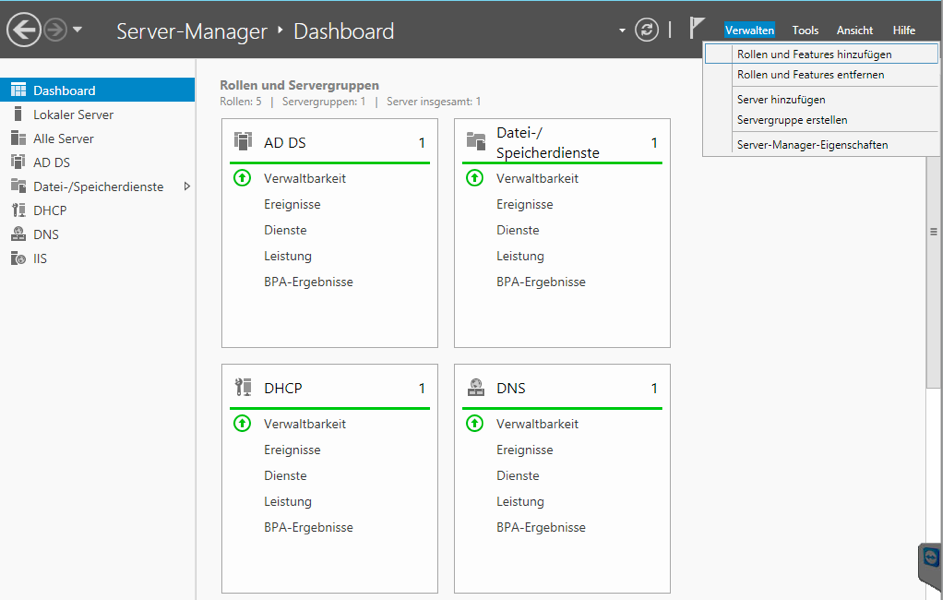Click DHCP icon in sidebar
Image resolution: width=943 pixels, height=600 pixels.
pyautogui.click(x=19, y=210)
